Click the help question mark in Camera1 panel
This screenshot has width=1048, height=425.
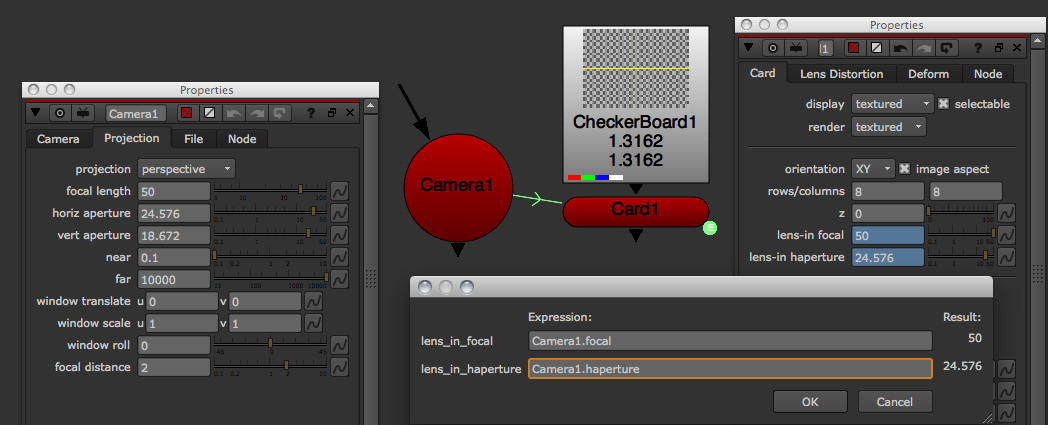[312, 113]
